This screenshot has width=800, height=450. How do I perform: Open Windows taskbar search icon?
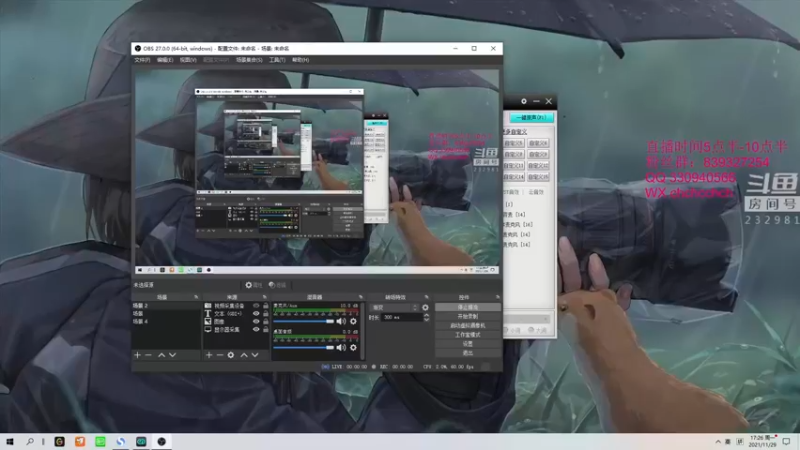(x=30, y=441)
